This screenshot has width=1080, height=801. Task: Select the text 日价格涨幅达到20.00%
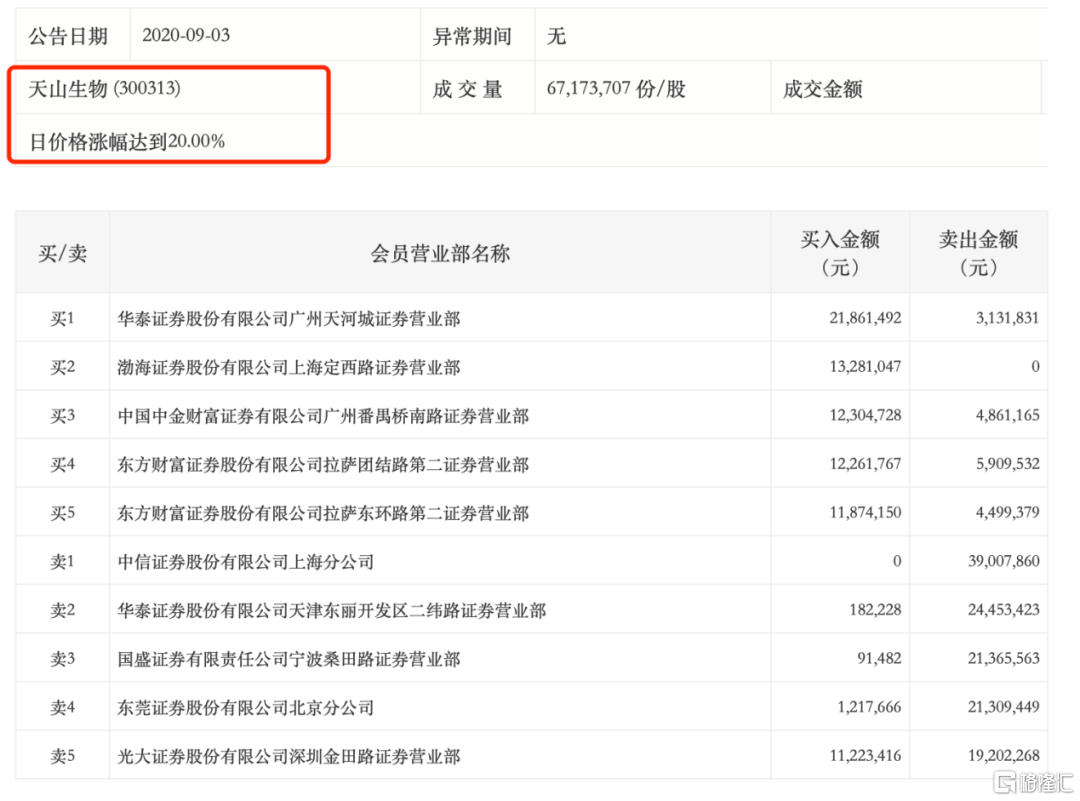point(127,141)
